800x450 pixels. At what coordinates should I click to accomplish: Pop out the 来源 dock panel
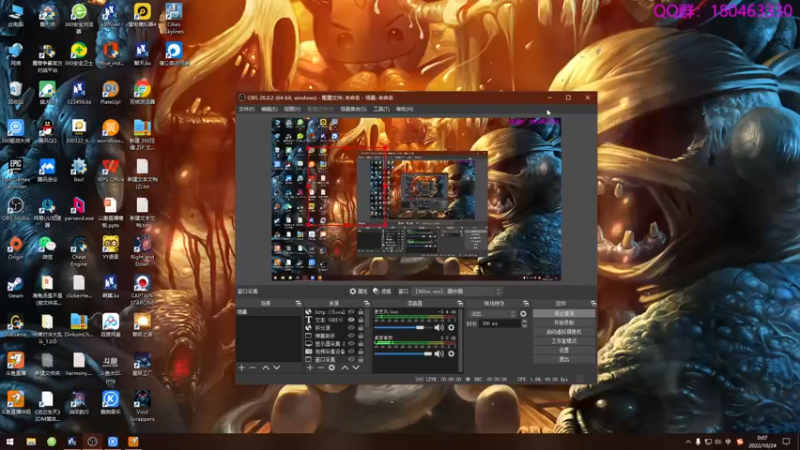point(366,304)
